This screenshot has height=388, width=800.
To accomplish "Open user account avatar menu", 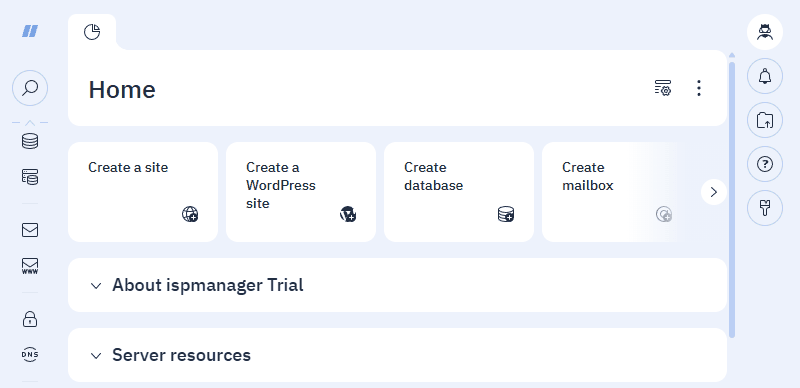I will tap(765, 32).
